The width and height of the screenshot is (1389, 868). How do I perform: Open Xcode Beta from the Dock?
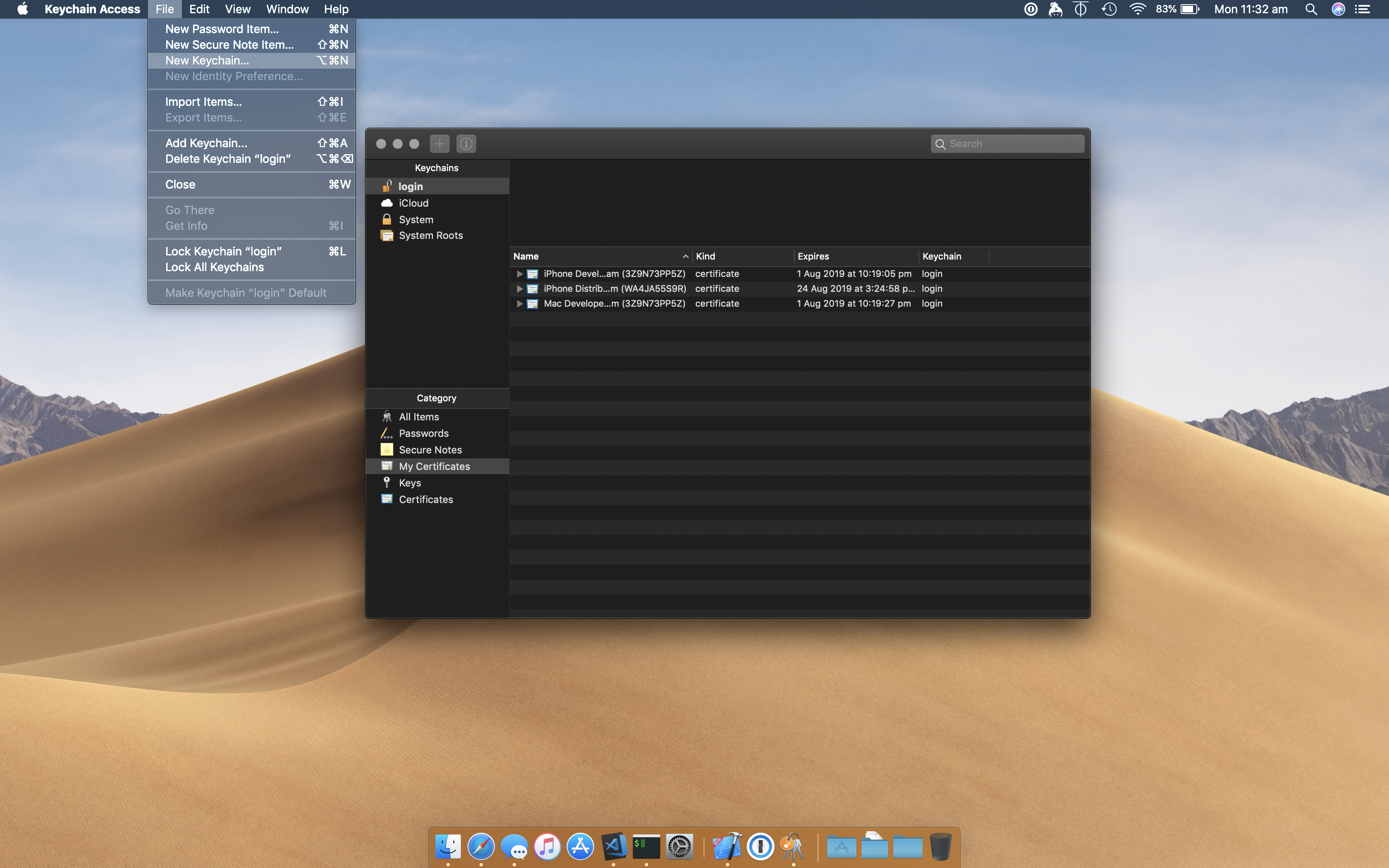point(727,846)
